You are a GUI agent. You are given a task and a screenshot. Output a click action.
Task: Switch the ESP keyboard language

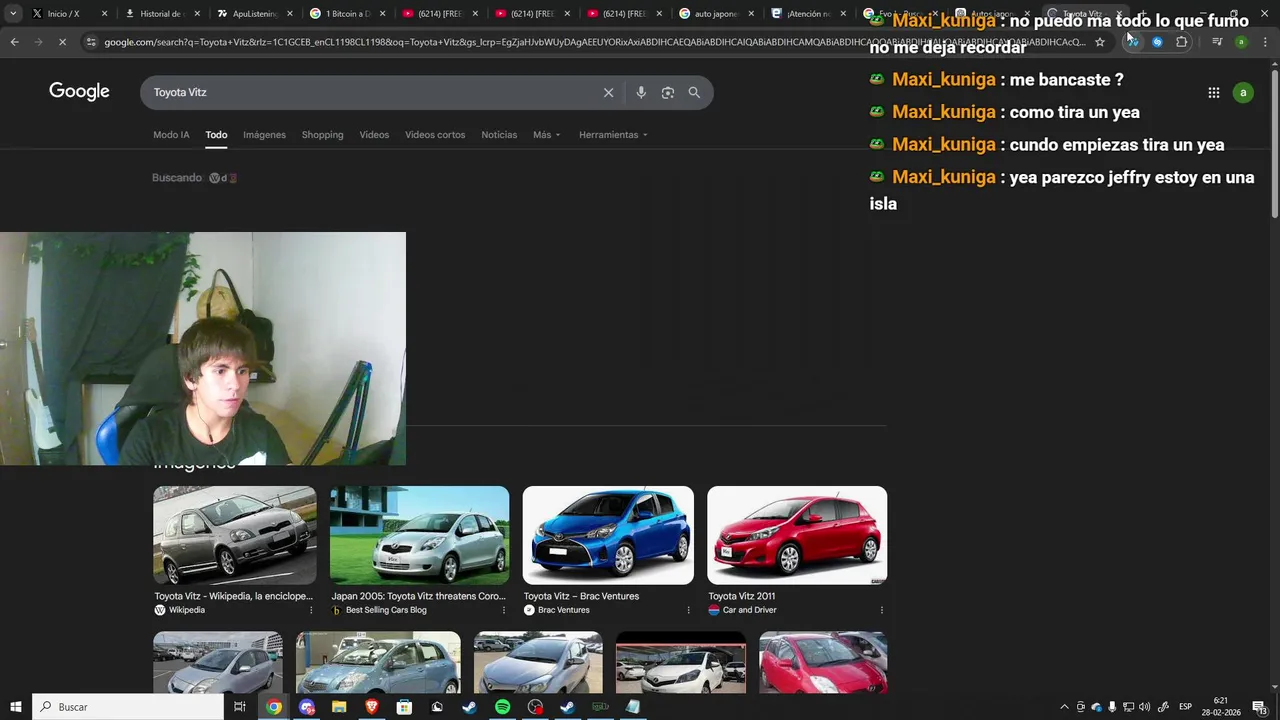(x=1186, y=707)
